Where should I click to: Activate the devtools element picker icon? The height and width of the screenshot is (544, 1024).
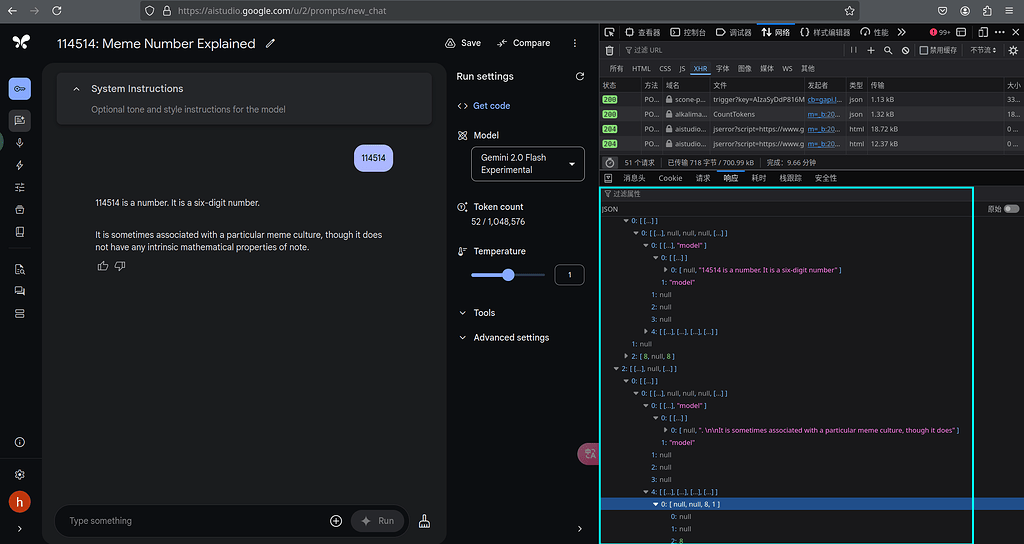pos(609,32)
